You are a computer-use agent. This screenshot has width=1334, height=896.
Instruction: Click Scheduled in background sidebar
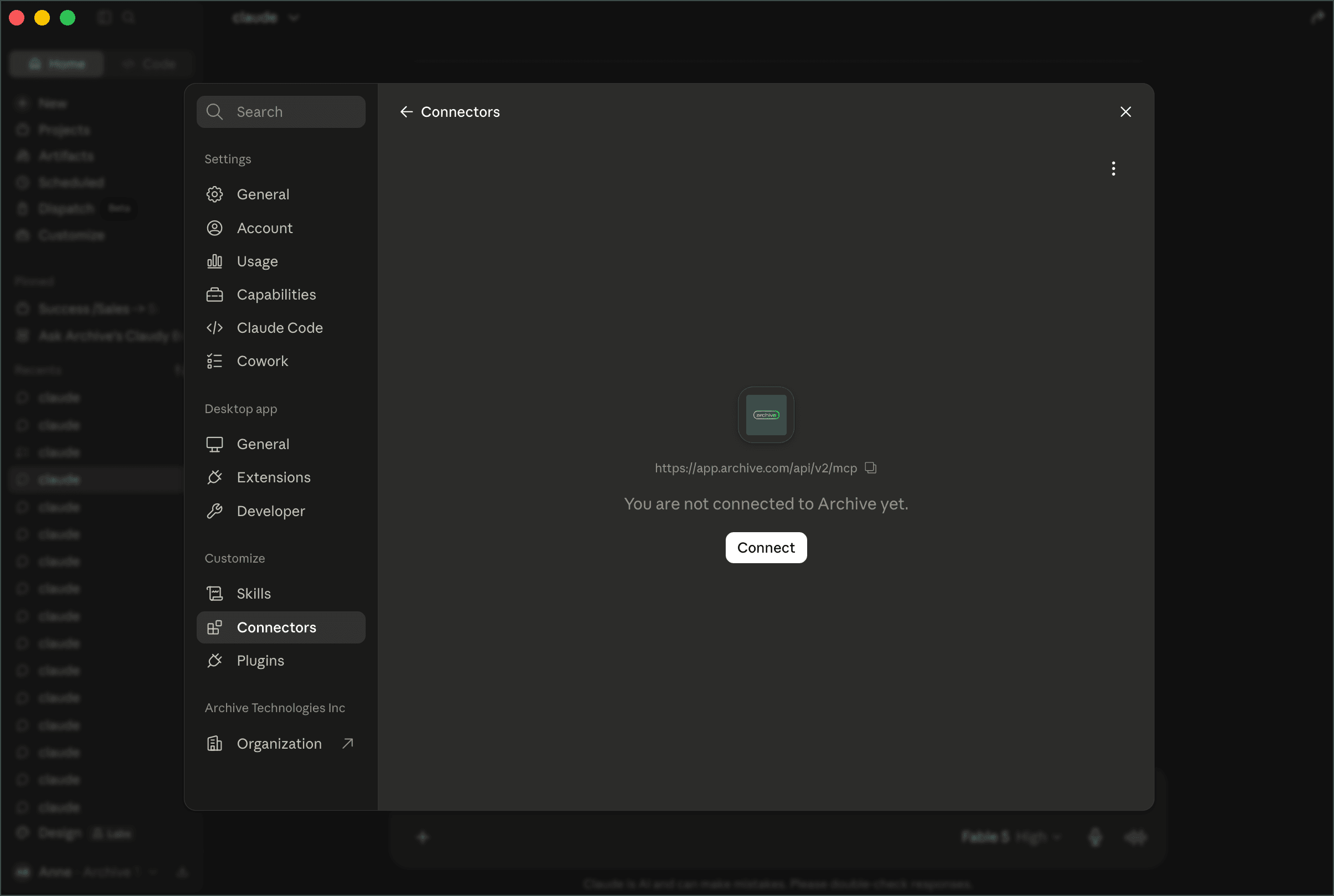[71, 182]
